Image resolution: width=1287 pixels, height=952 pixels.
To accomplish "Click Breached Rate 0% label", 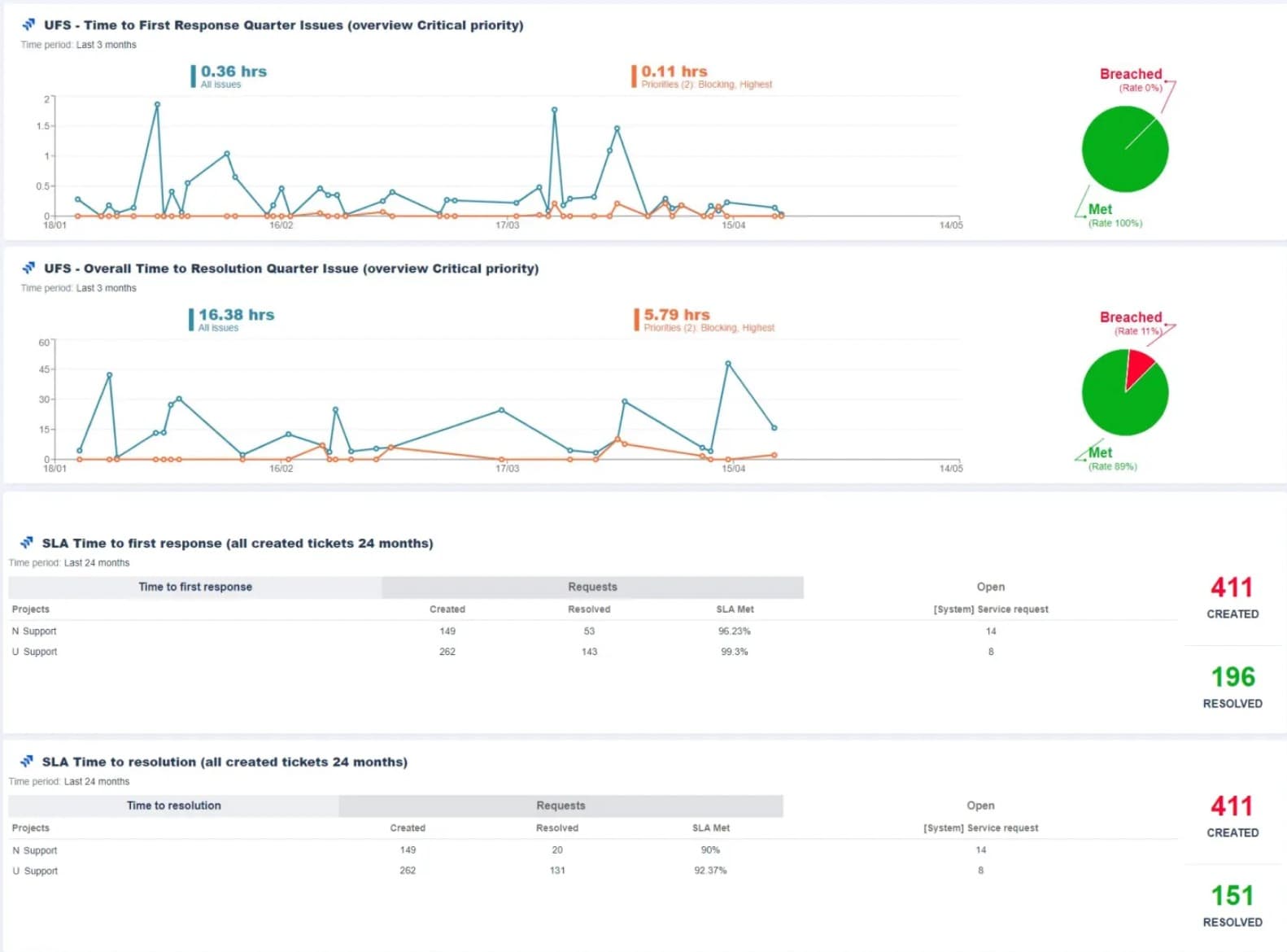I will (1131, 80).
